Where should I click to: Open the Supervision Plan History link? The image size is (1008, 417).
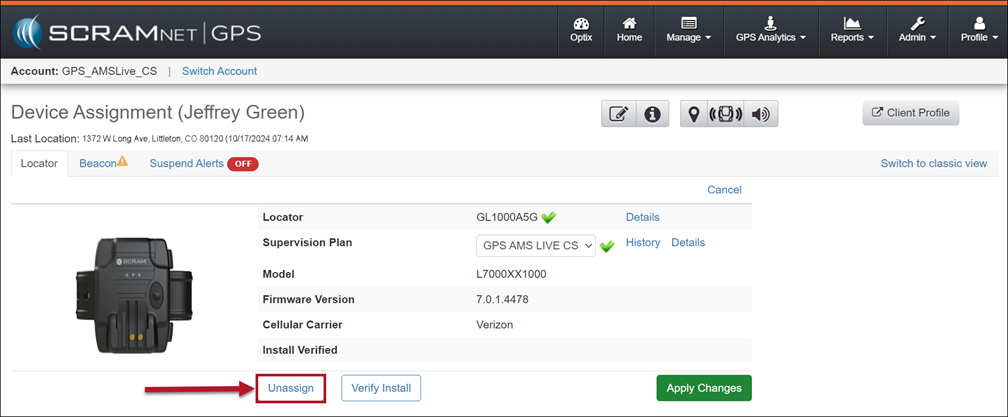pos(643,243)
